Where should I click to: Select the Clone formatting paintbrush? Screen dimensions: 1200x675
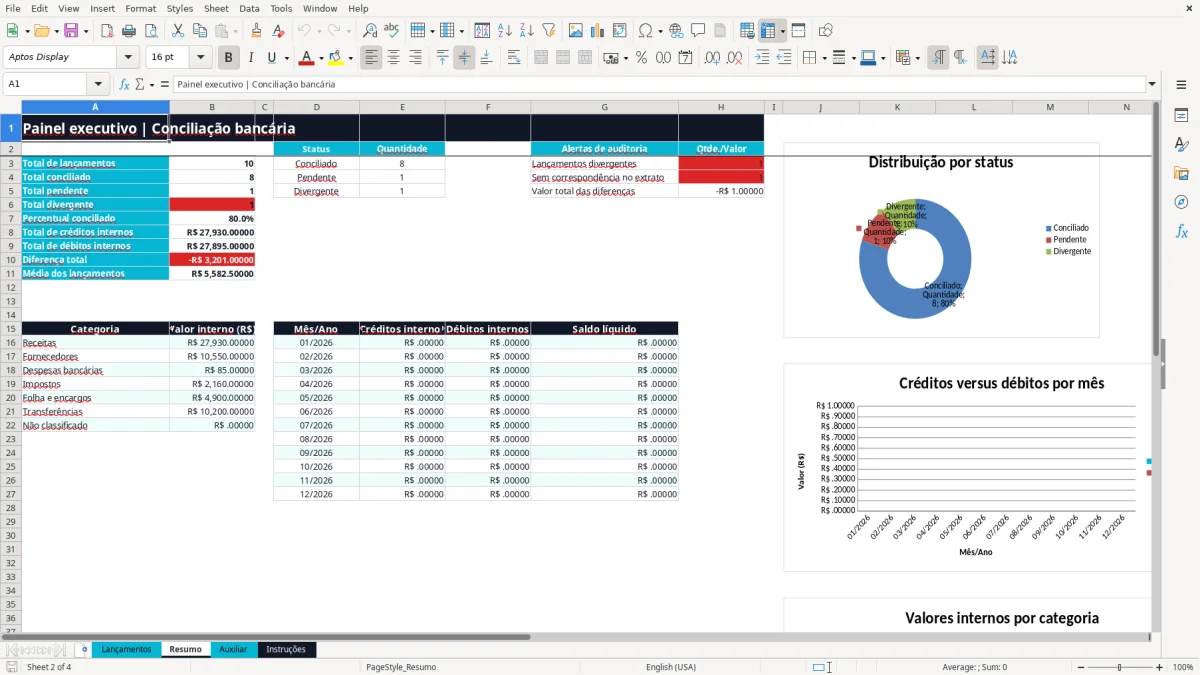(256, 31)
